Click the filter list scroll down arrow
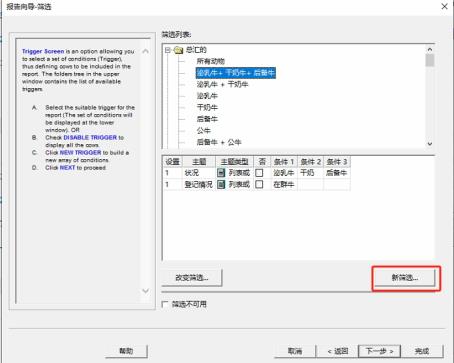 point(430,144)
